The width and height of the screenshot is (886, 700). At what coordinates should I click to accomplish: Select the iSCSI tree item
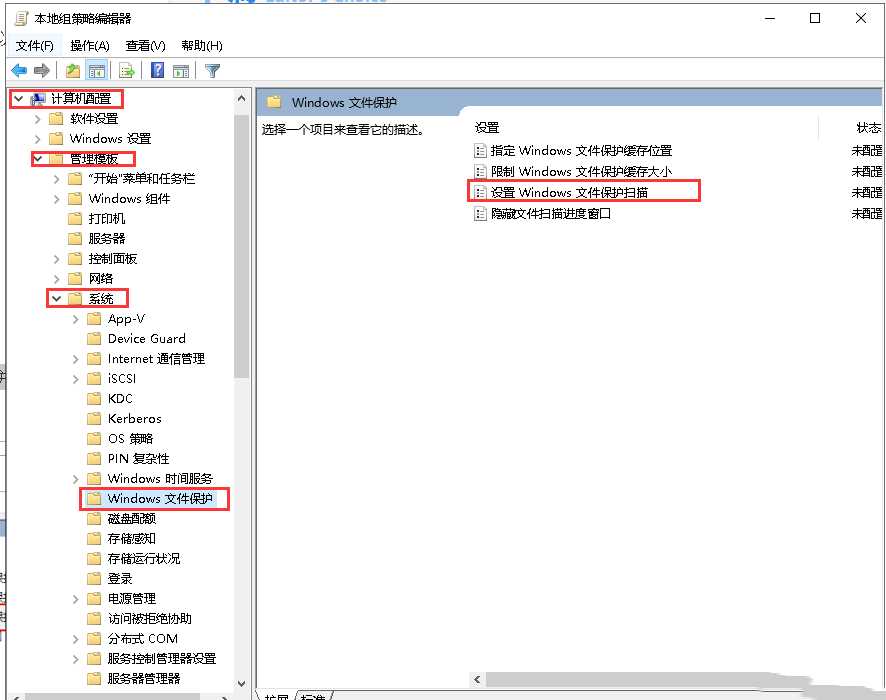121,379
